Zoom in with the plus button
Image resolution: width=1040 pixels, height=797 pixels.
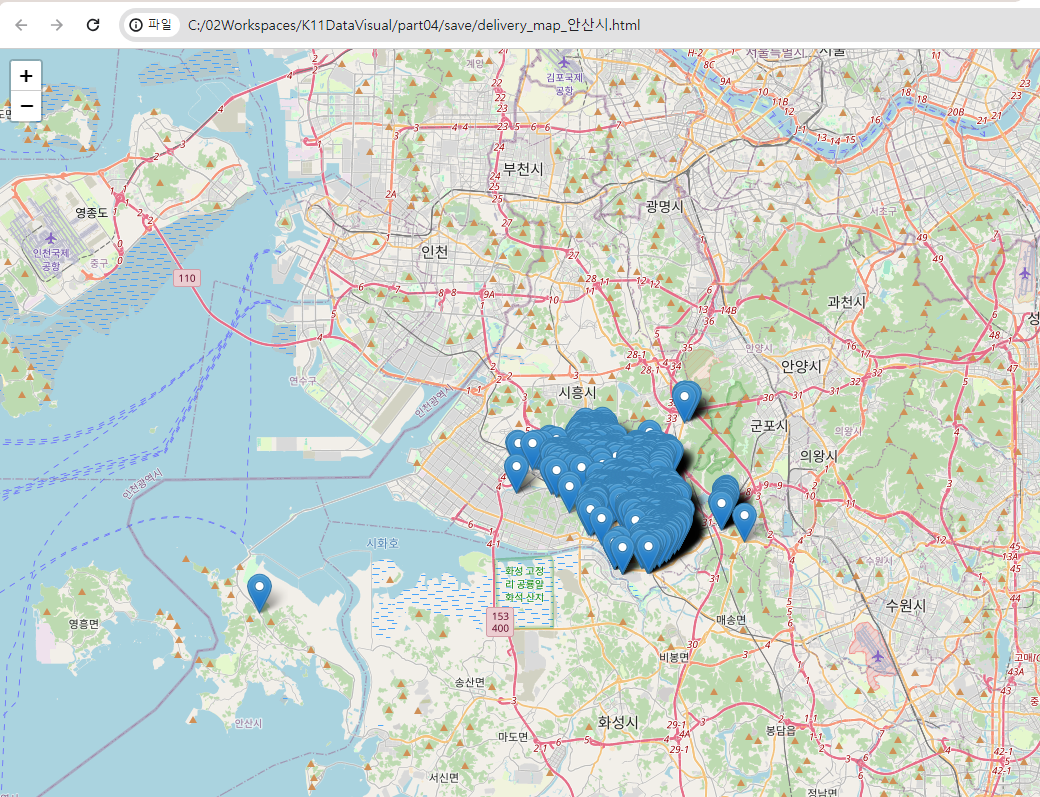(26, 76)
